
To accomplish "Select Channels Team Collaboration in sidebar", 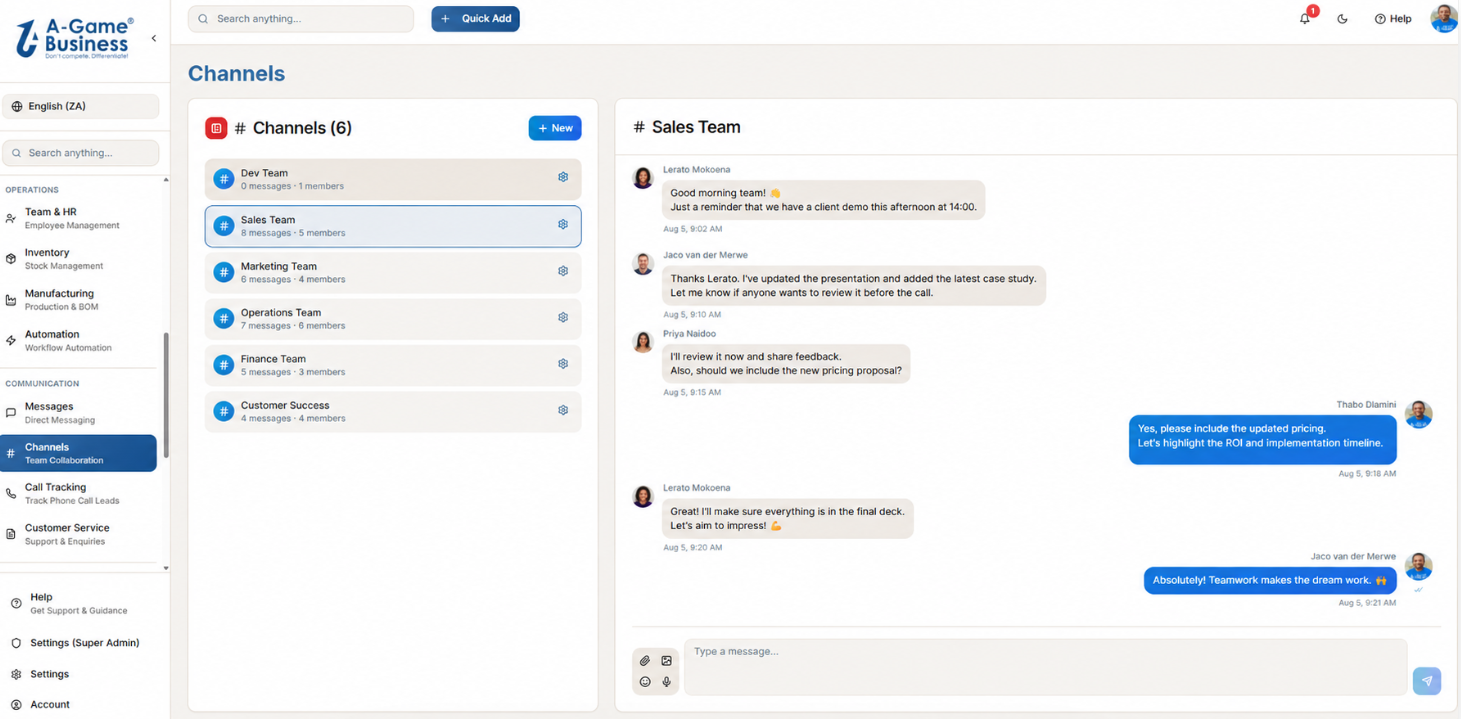I will tap(79, 453).
